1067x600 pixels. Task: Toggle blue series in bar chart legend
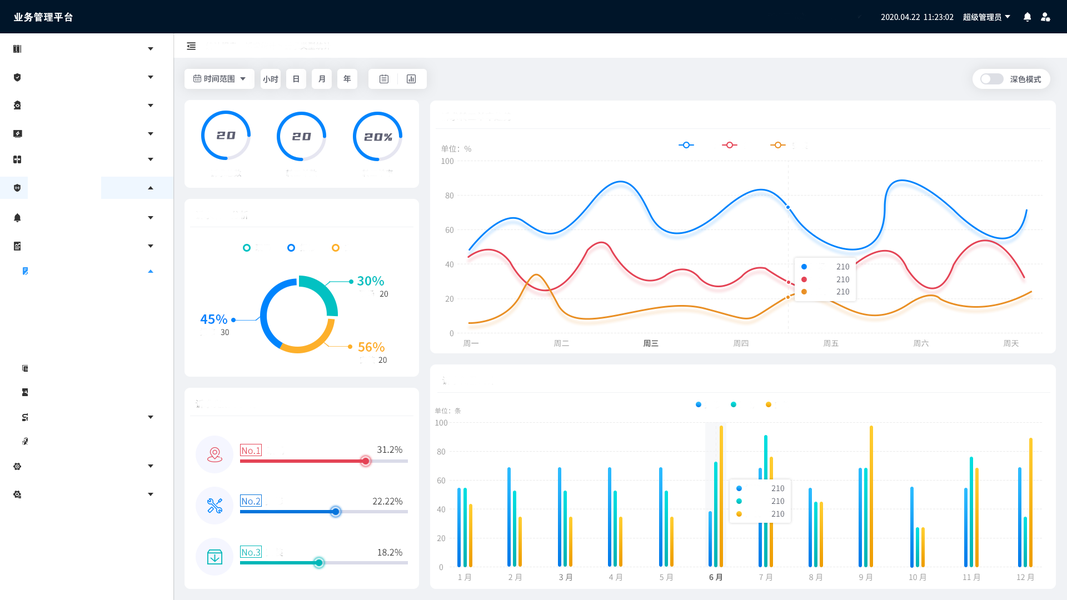pos(698,405)
